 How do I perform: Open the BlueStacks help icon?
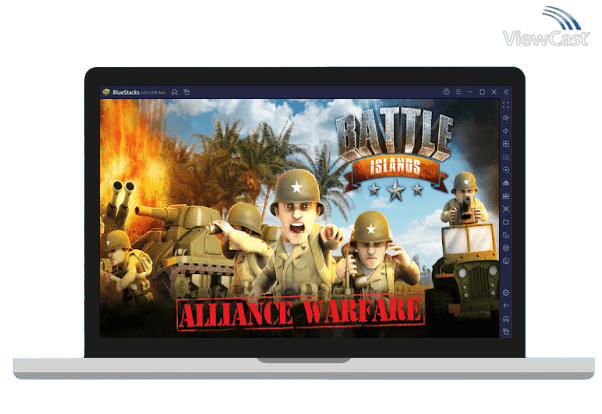[x=446, y=92]
